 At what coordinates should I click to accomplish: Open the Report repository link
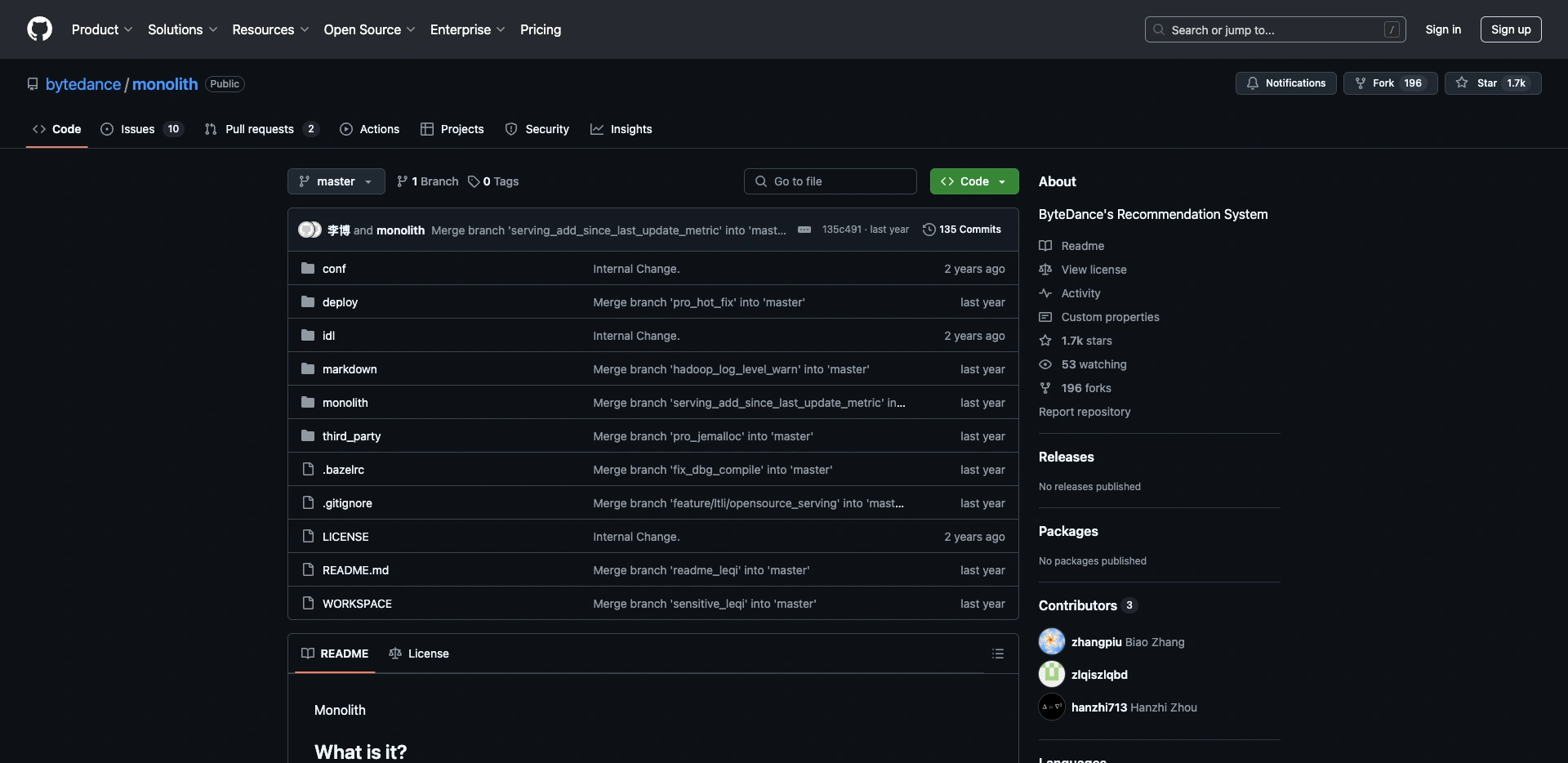click(1085, 412)
